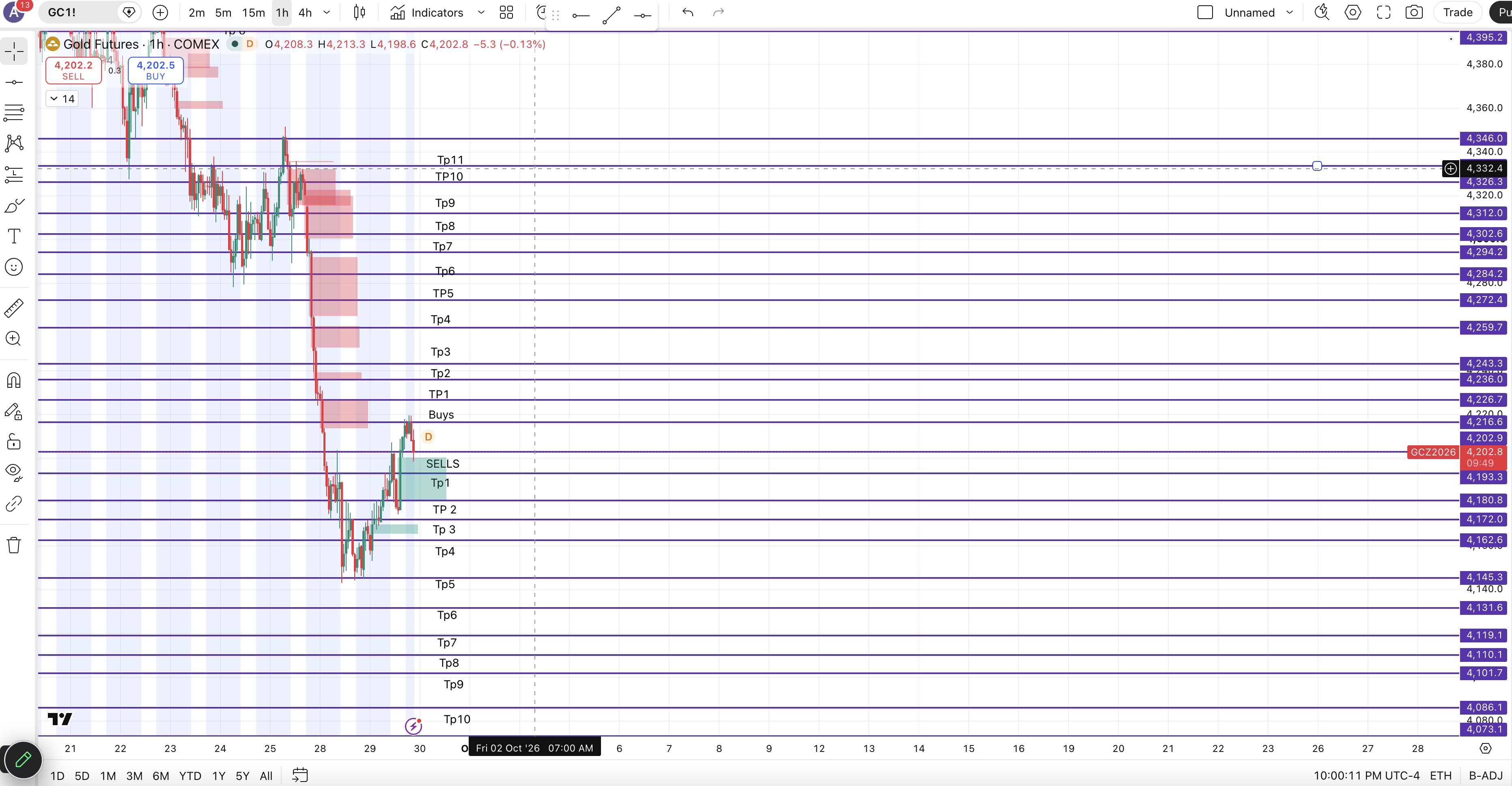Screen dimensions: 1512x786
Task: Open the Fibonacci tools group
Action: [14, 113]
